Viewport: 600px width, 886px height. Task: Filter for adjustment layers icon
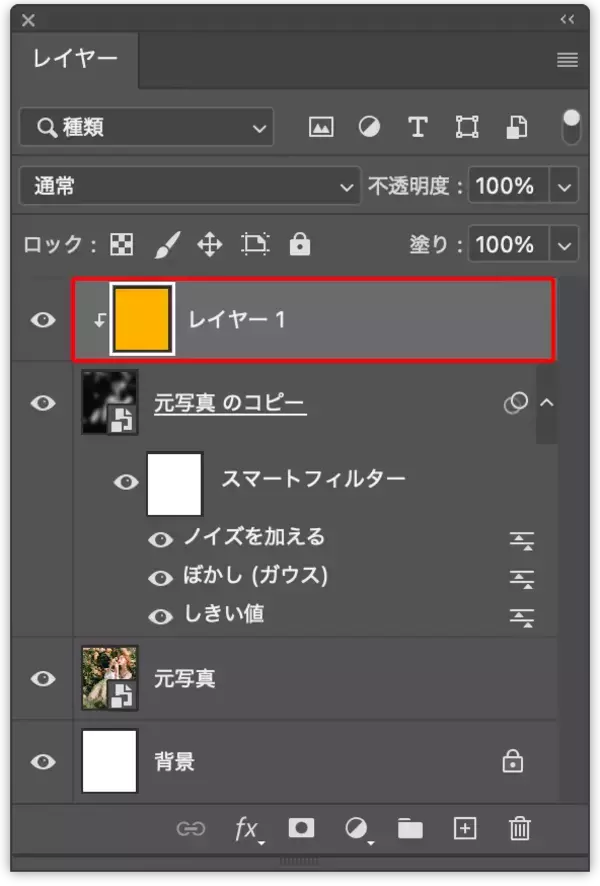point(369,127)
